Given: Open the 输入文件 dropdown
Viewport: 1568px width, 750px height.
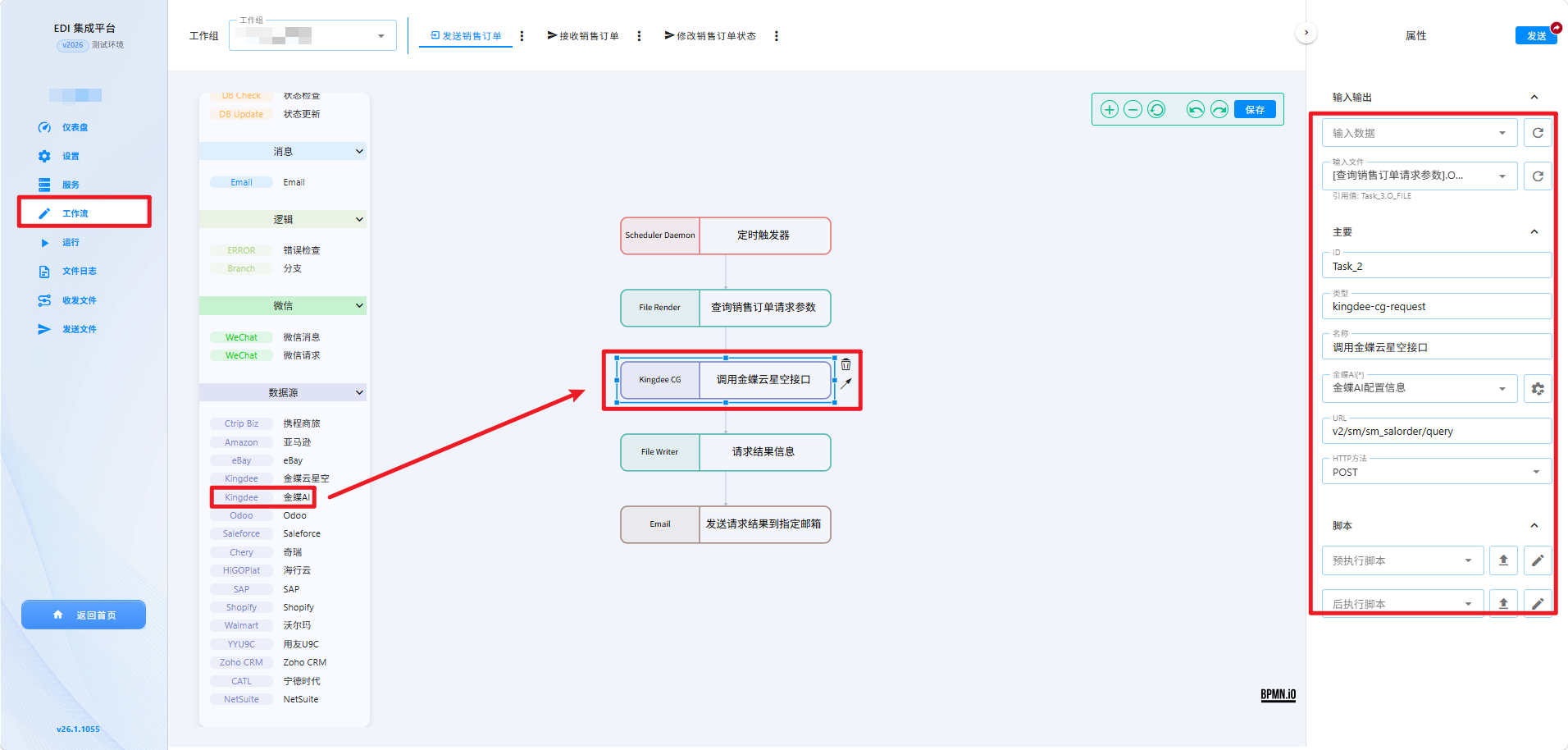Looking at the screenshot, I should click(1420, 176).
